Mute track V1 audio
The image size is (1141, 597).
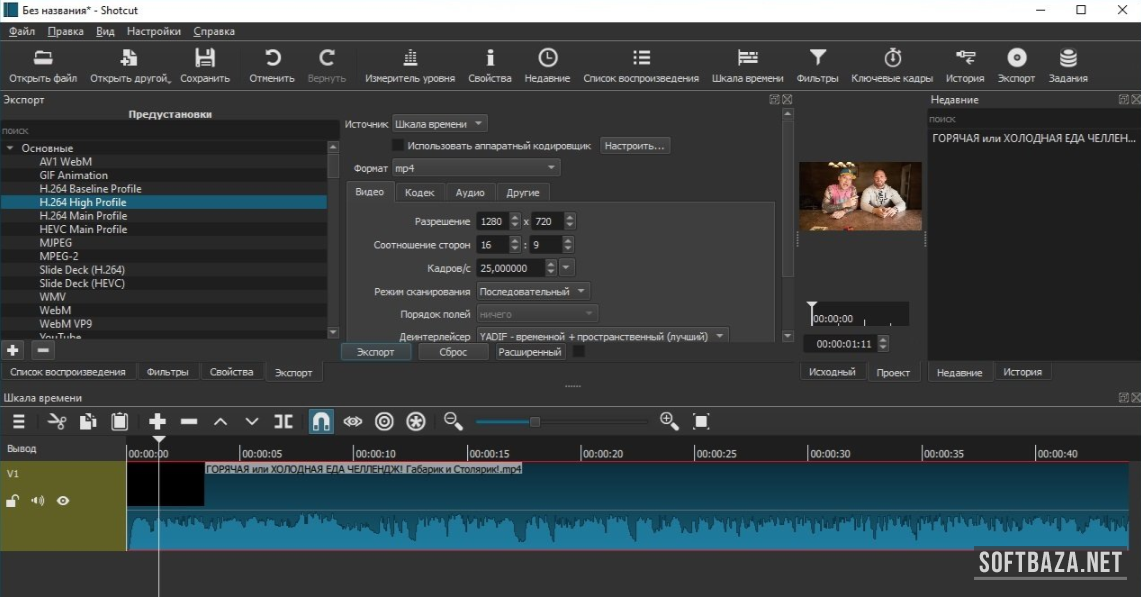click(x=38, y=501)
